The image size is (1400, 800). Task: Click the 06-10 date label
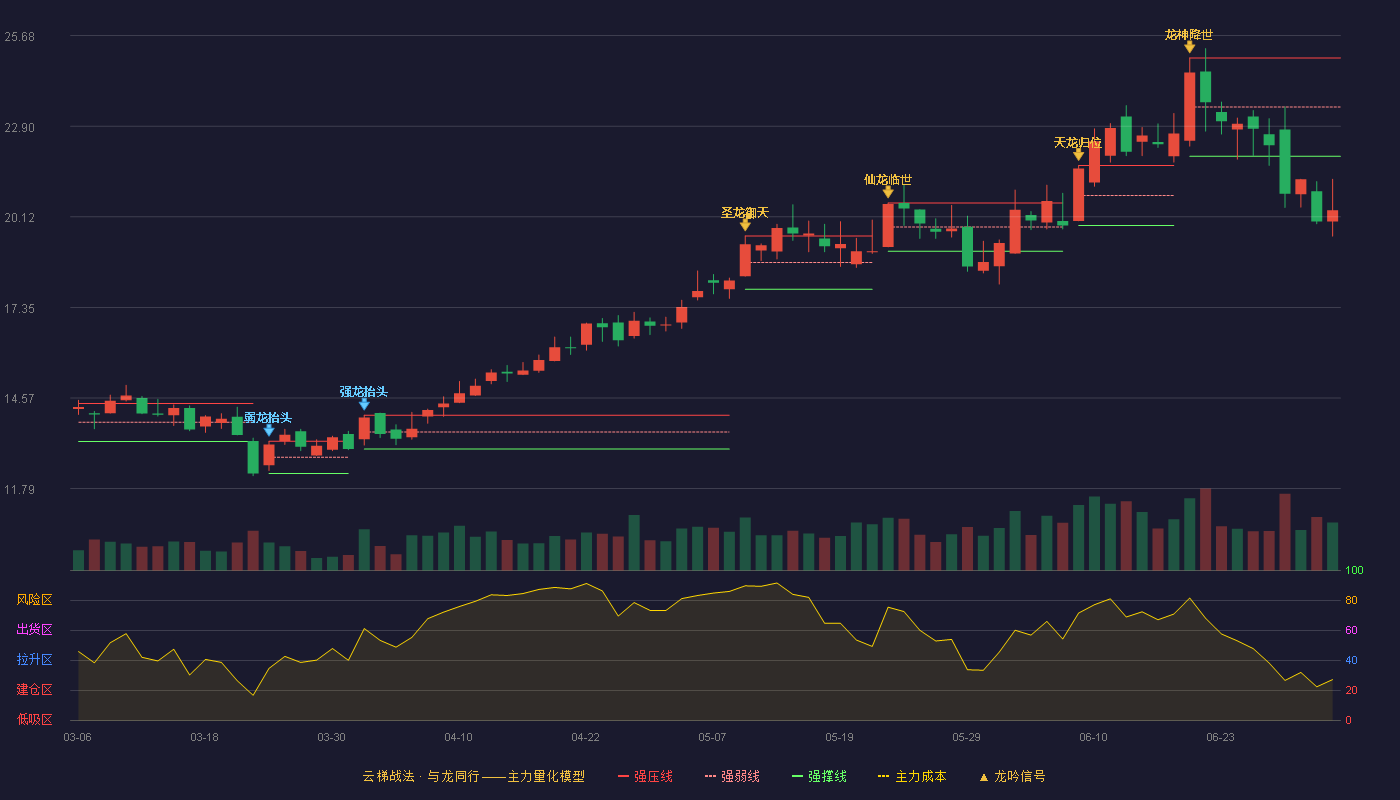1093,737
